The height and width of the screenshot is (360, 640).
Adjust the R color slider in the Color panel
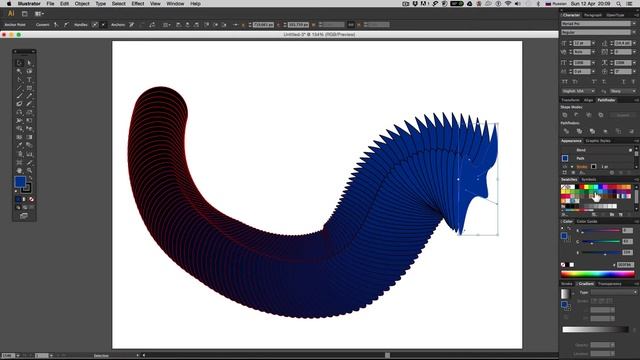(x=600, y=231)
